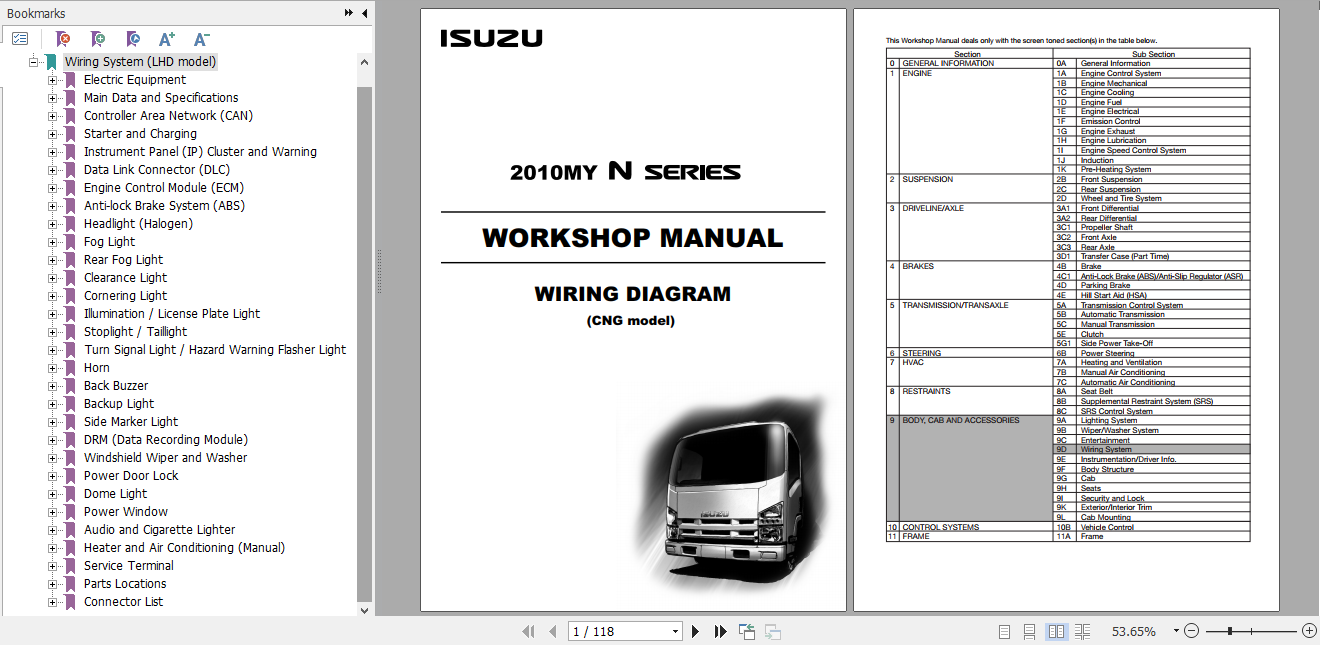This screenshot has width=1320, height=645.
Task: Open the Fog Light bookmark
Action: point(109,242)
